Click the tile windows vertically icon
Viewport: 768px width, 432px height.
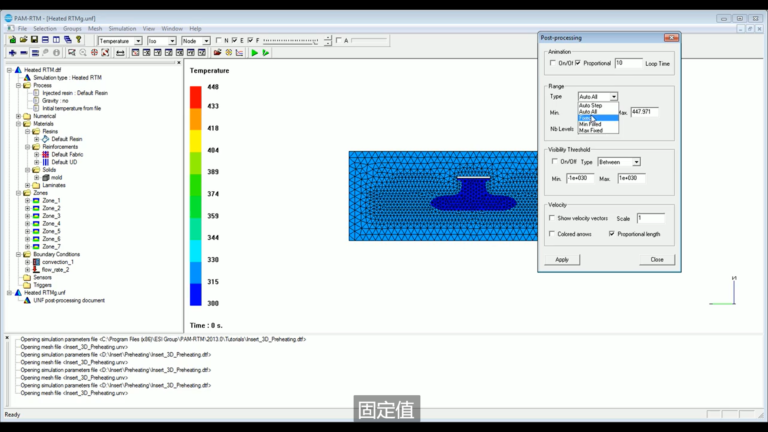tap(56, 40)
